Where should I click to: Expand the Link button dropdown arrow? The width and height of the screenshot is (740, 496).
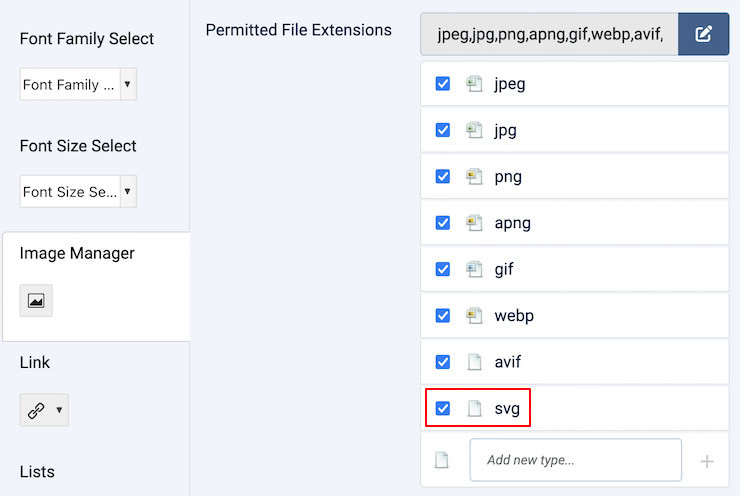pyautogui.click(x=60, y=410)
